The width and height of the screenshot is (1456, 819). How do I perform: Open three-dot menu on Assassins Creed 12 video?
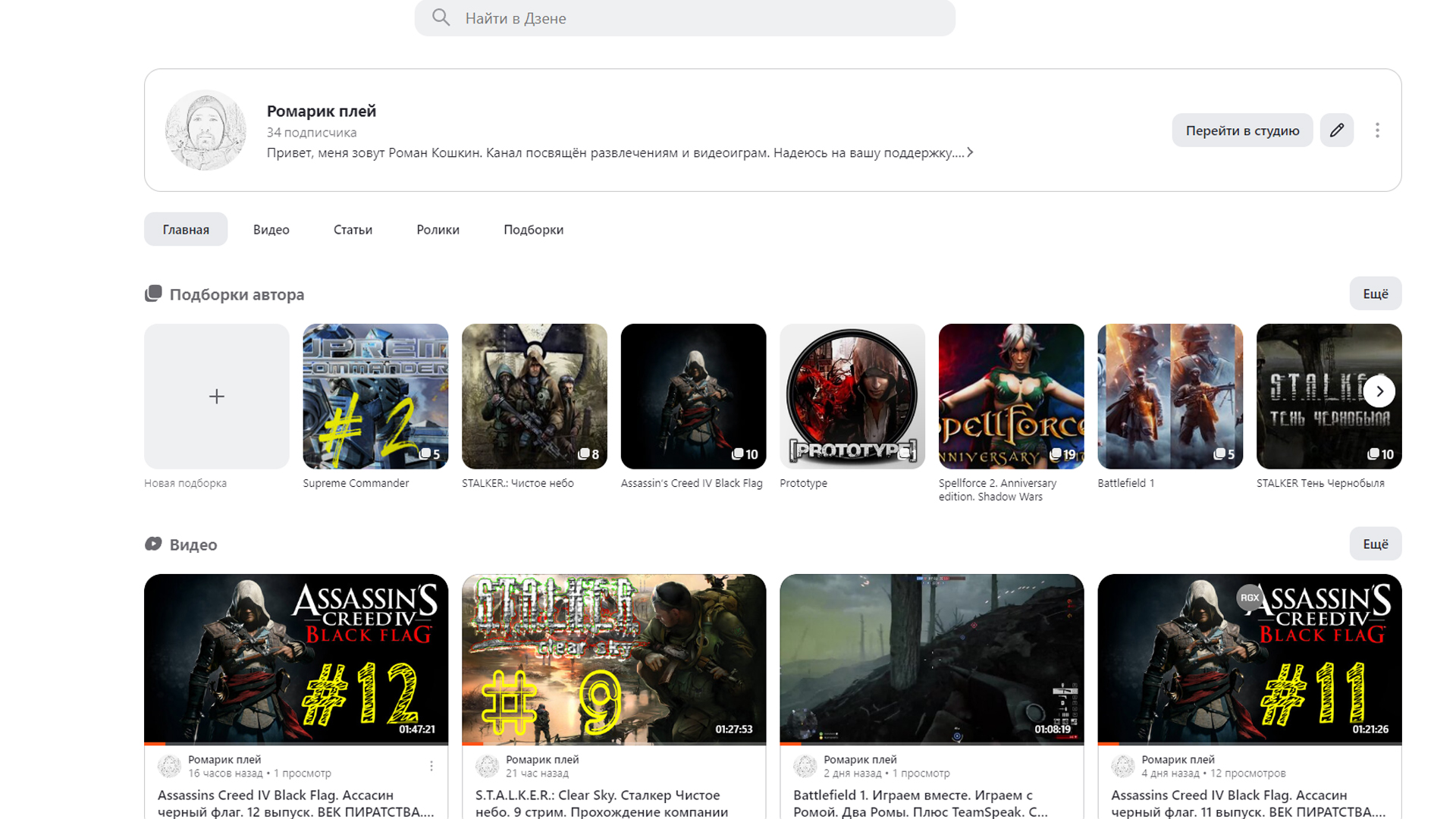(431, 766)
